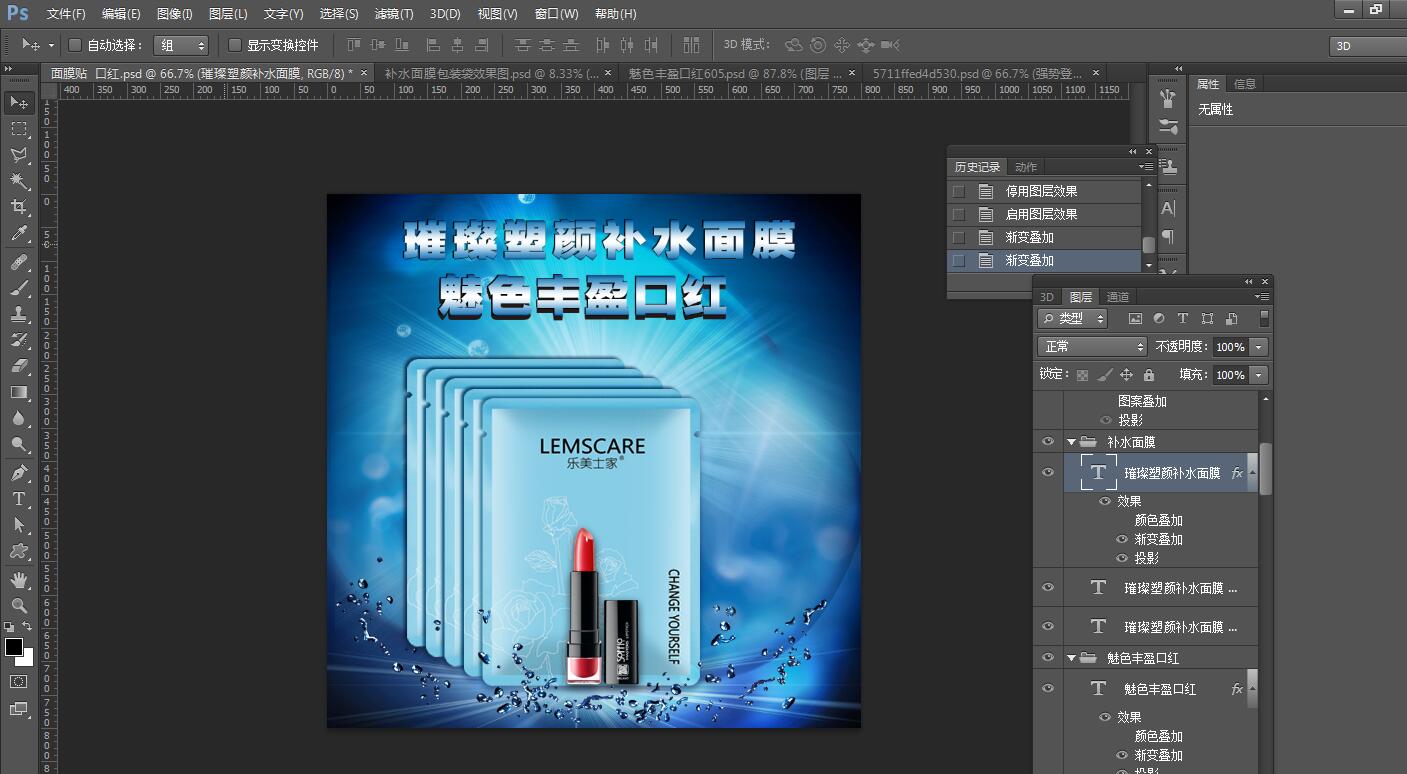Toggle Quick Mask mode icon
The image size is (1407, 774).
click(x=19, y=681)
